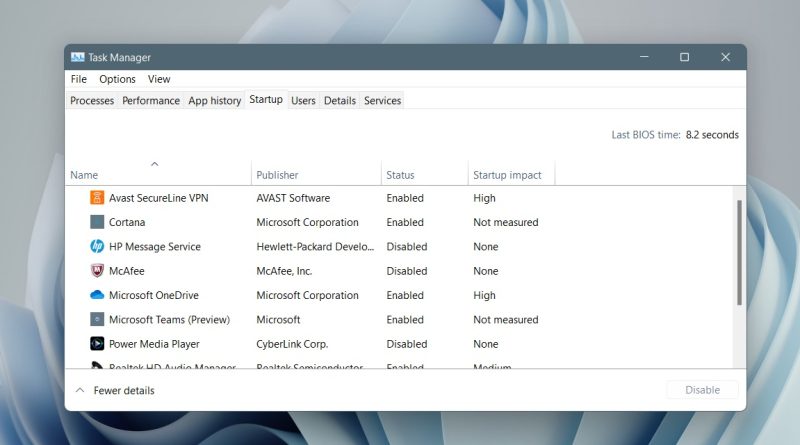Image resolution: width=800 pixels, height=445 pixels.
Task: Click the Last BIOS time 8.2 seconds value
Action: (712, 135)
